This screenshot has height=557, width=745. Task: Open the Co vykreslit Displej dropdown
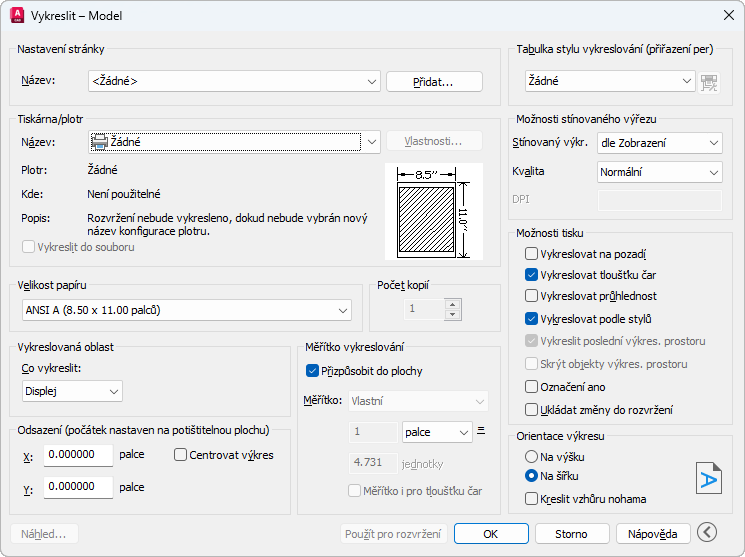pyautogui.click(x=72, y=391)
